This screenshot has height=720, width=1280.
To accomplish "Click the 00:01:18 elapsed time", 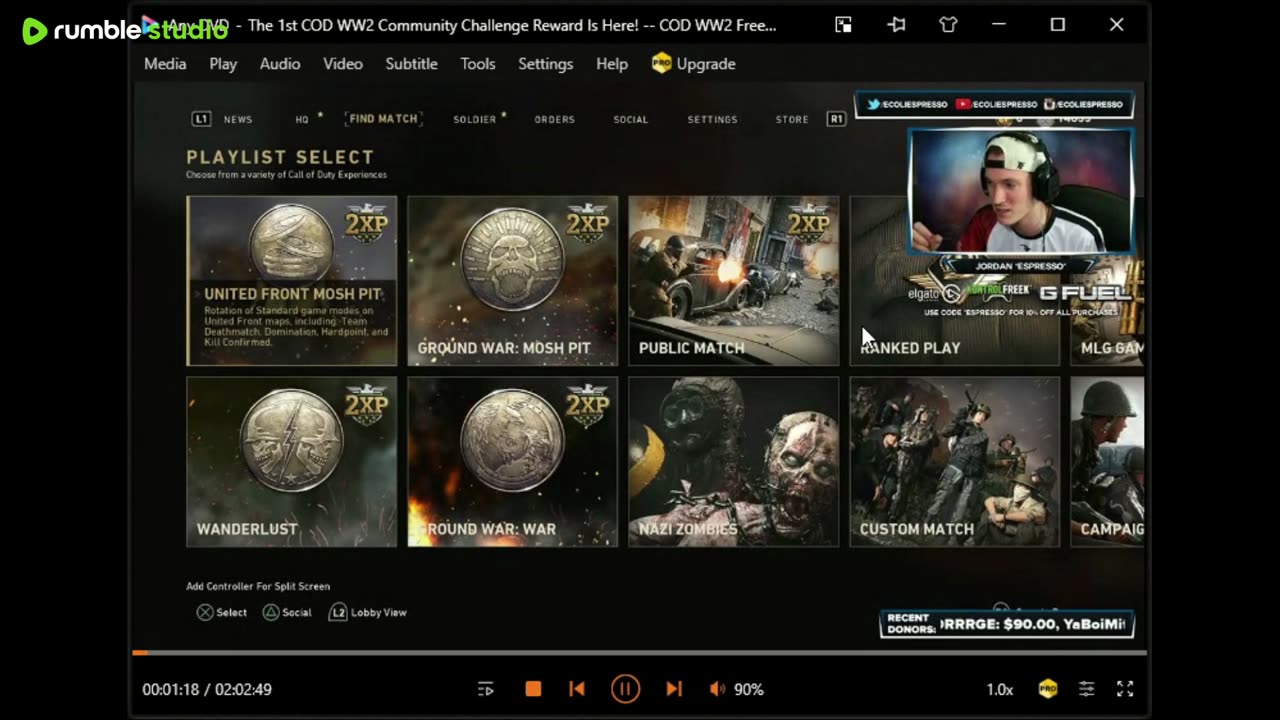I will tap(170, 690).
